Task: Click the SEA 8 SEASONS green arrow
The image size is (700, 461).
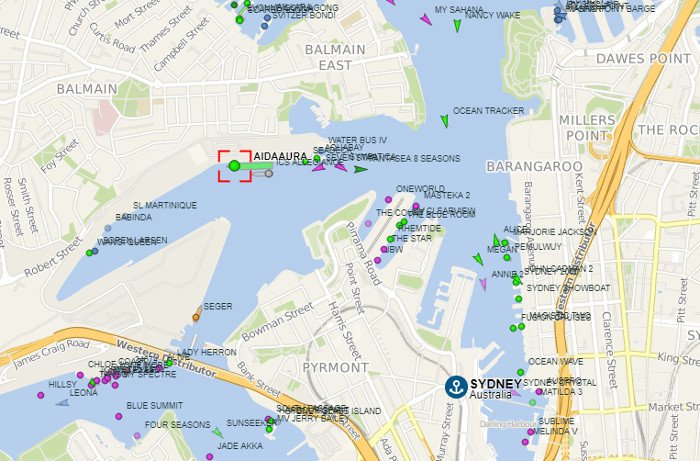Action: click(x=361, y=170)
